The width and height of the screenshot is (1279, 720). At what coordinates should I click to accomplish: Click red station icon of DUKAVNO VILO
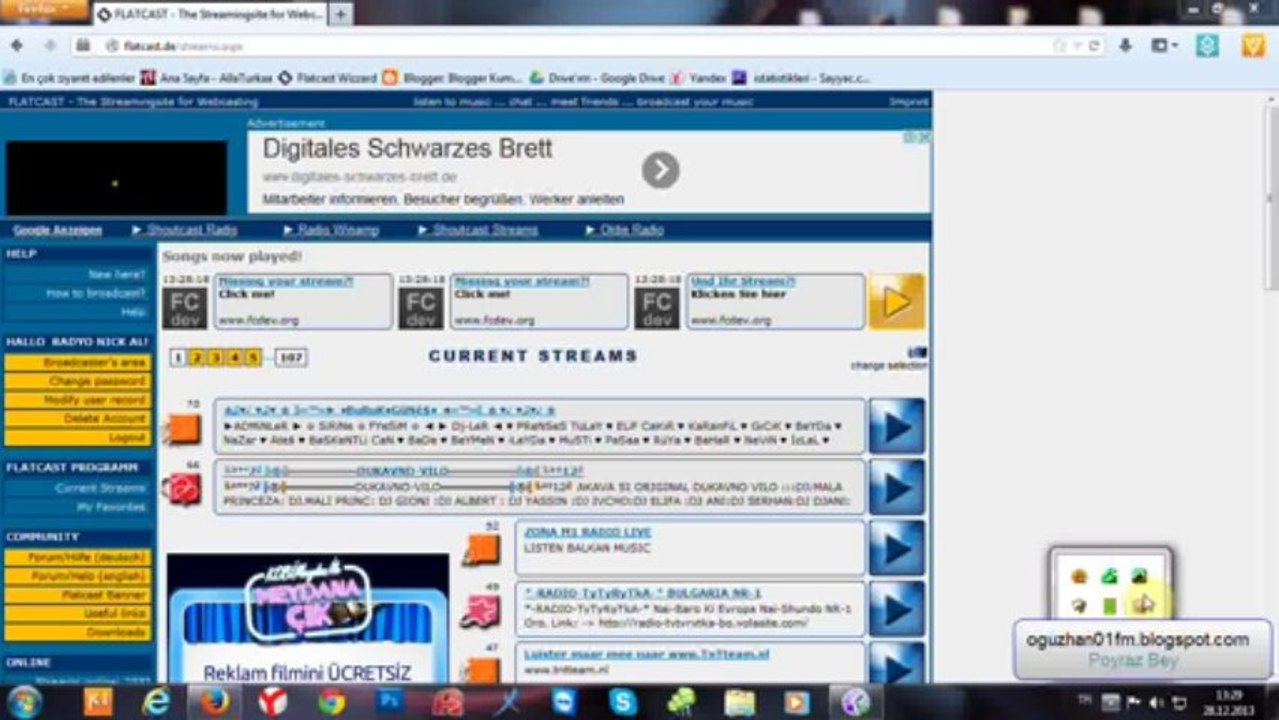coord(183,489)
